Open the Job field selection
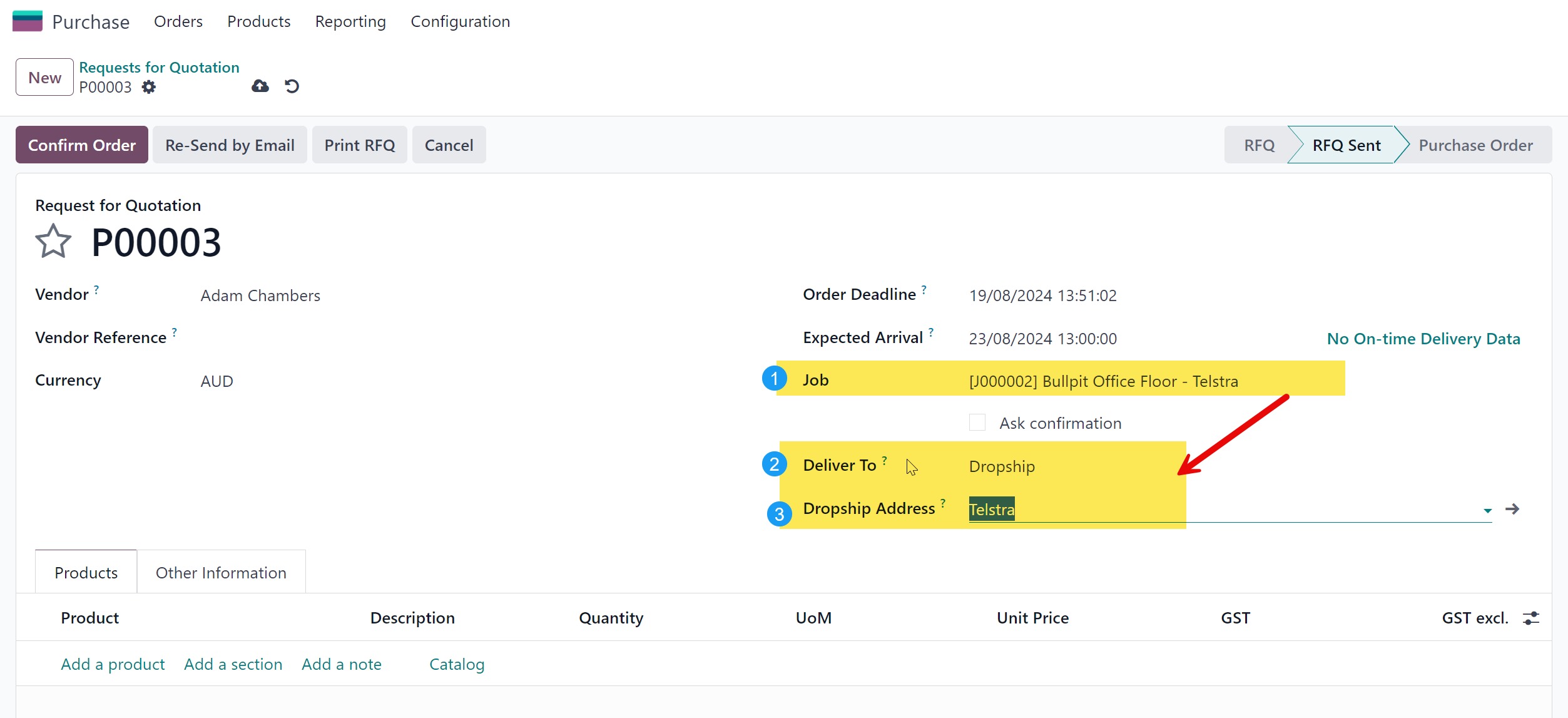This screenshot has width=1568, height=718. 1102,381
